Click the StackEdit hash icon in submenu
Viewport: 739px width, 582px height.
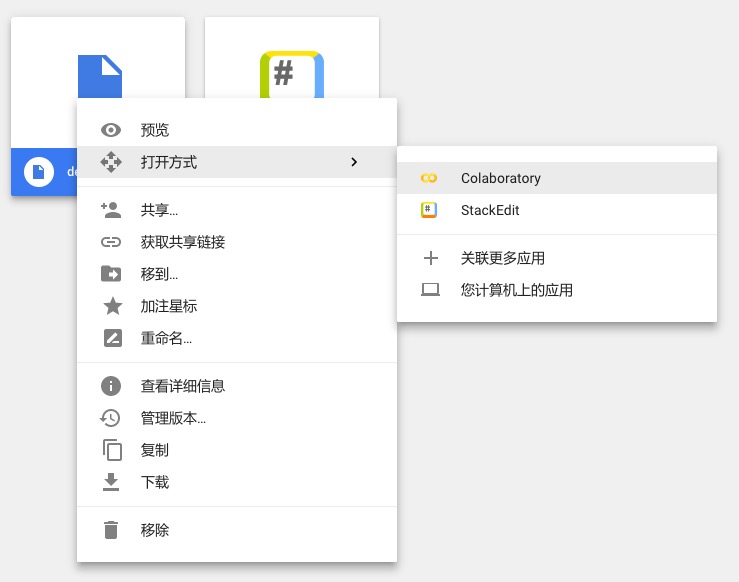pyautogui.click(x=430, y=210)
